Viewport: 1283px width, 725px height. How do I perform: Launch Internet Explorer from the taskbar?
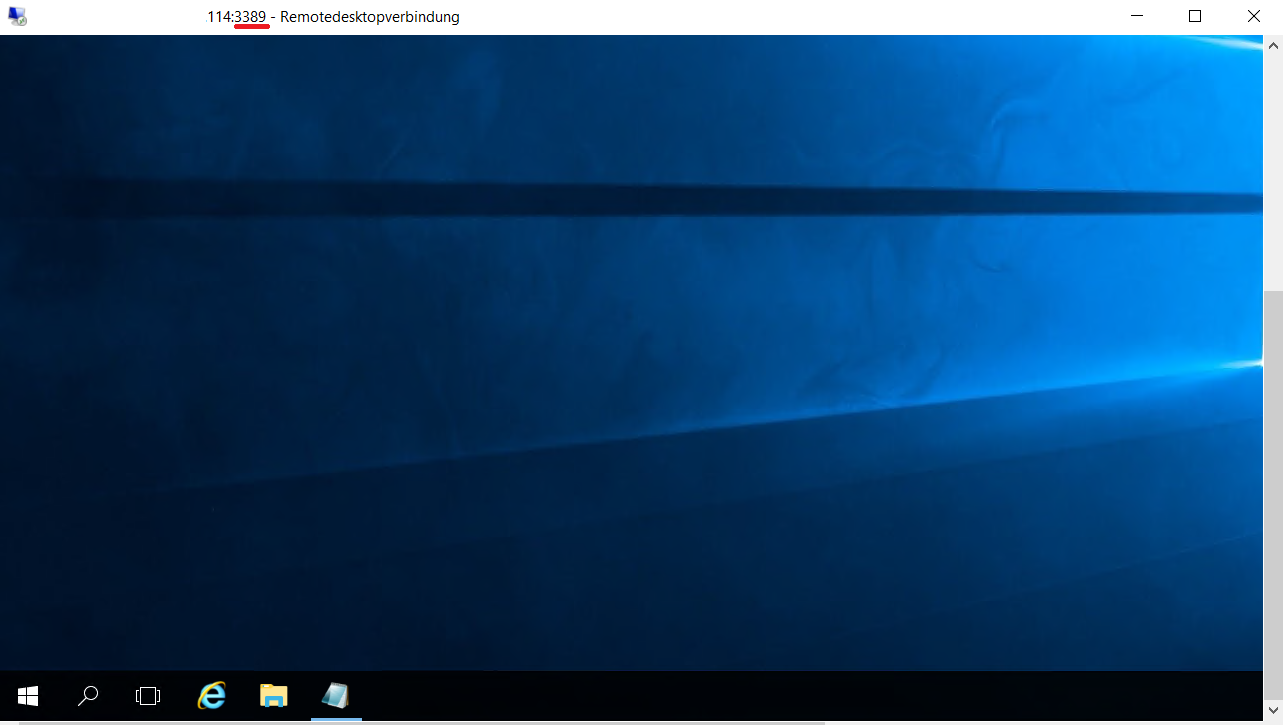click(210, 695)
